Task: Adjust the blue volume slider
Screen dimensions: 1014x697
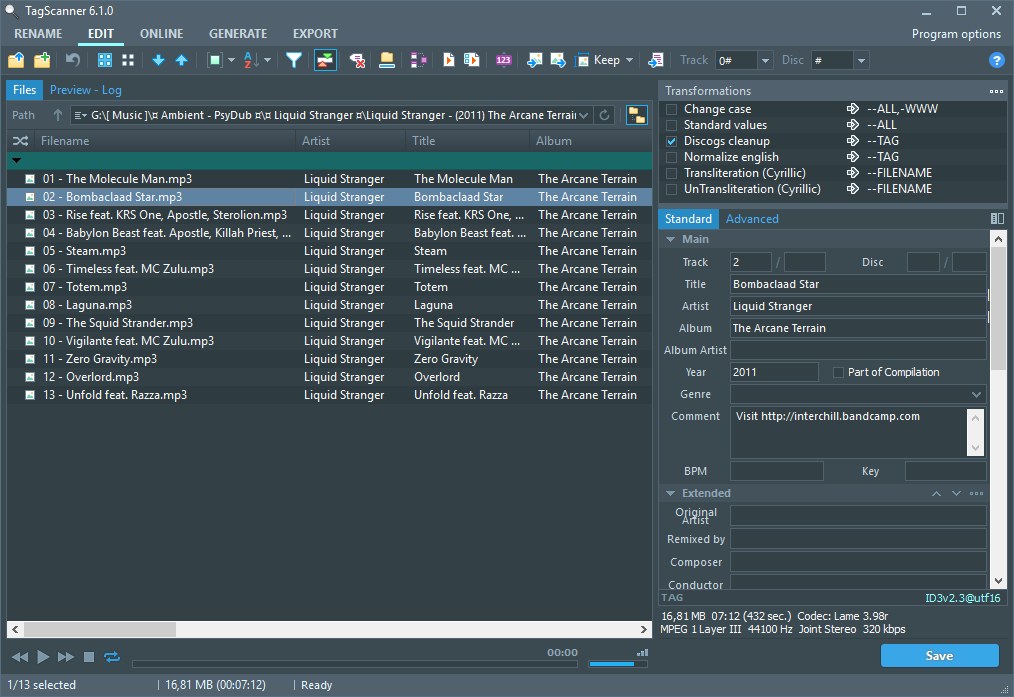Action: point(618,664)
